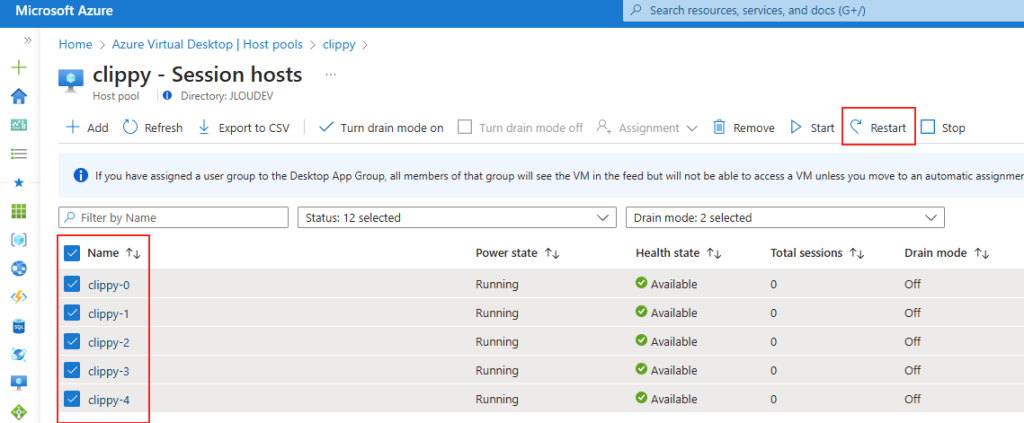Click the host pool icon beside the title
Viewport: 1024px width, 423px height.
point(71,80)
